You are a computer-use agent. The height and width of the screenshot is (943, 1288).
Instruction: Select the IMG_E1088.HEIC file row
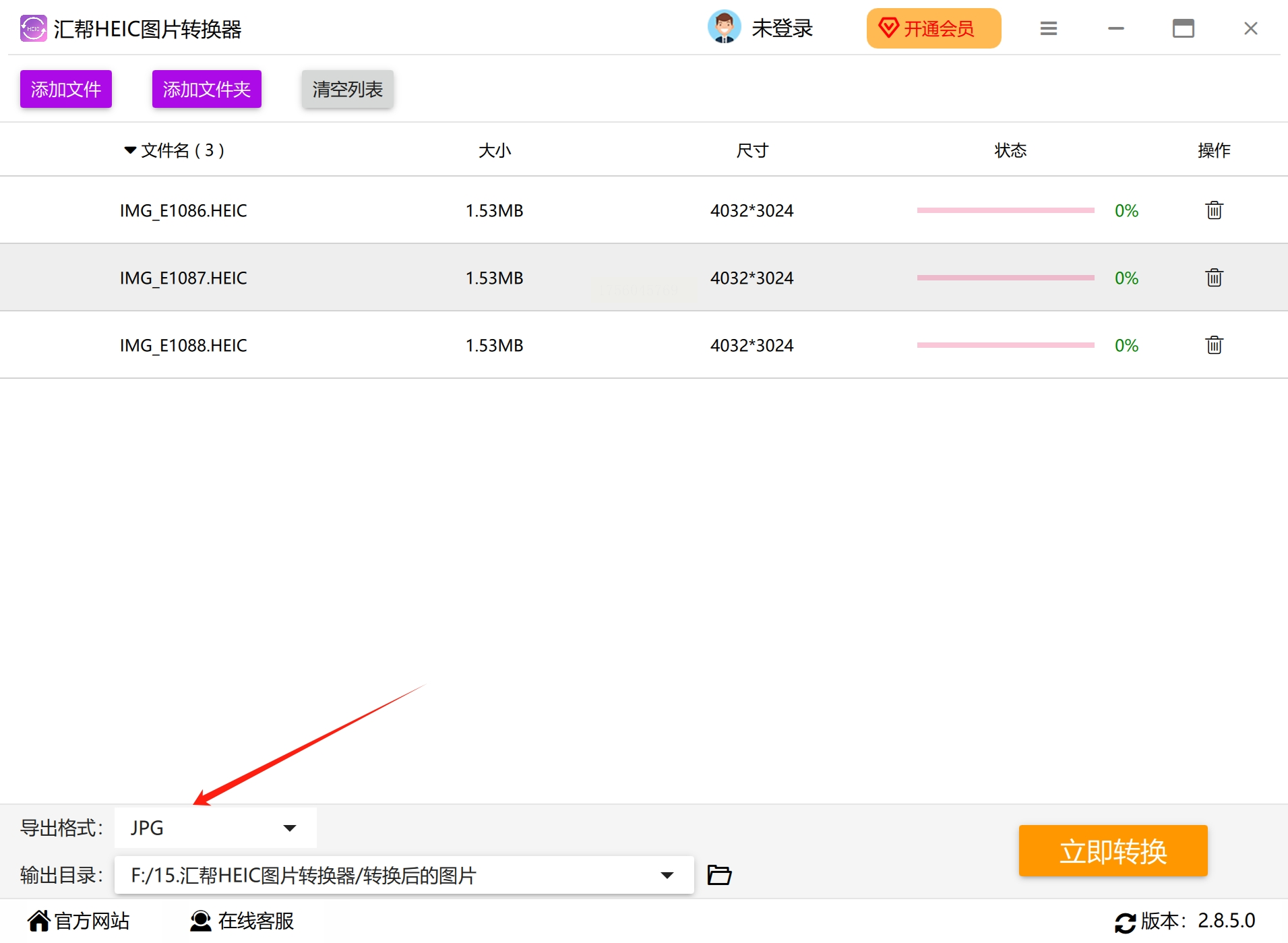644,345
